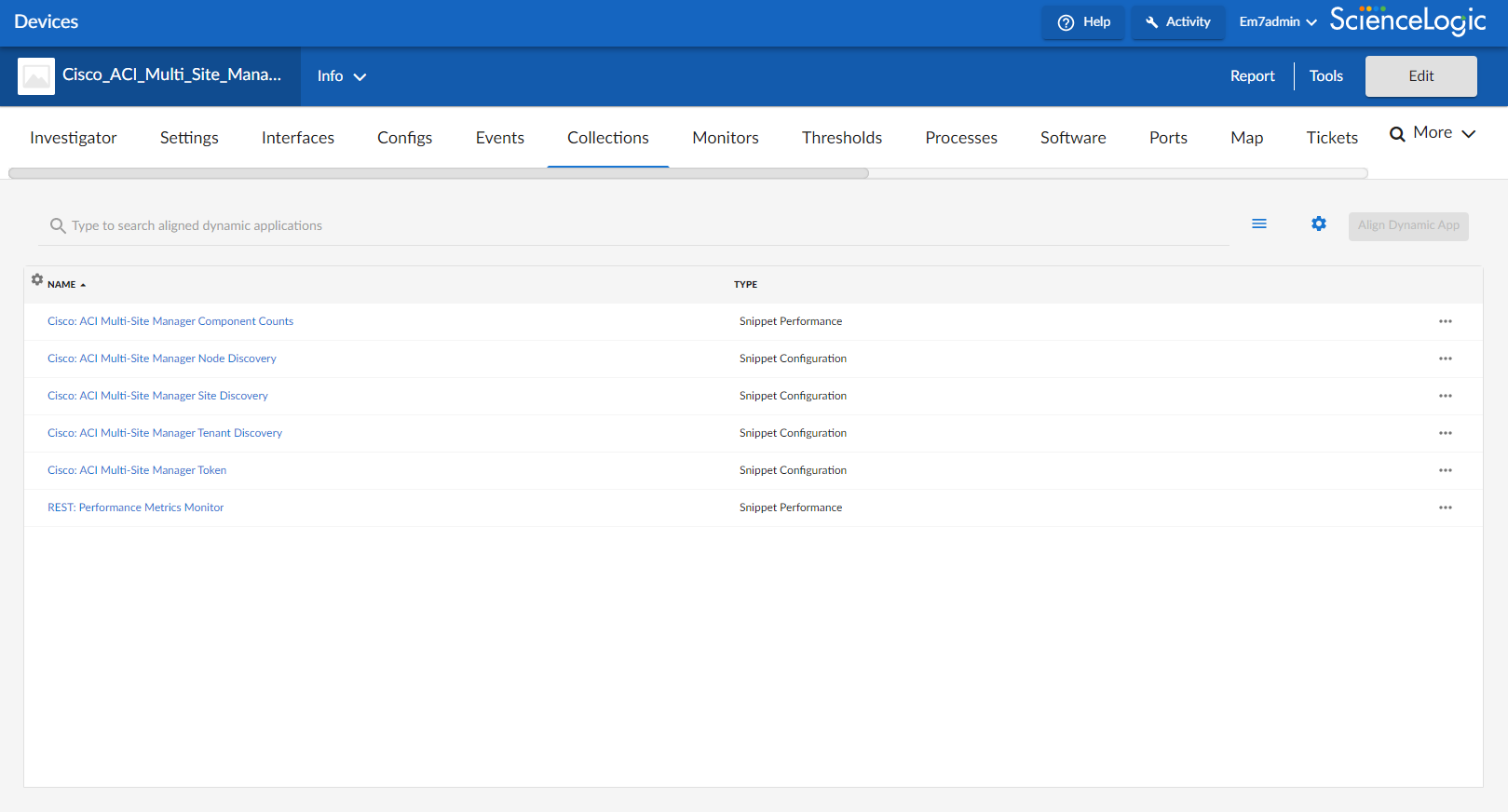1508x812 pixels.
Task: Open the Configs tab
Action: coord(404,138)
